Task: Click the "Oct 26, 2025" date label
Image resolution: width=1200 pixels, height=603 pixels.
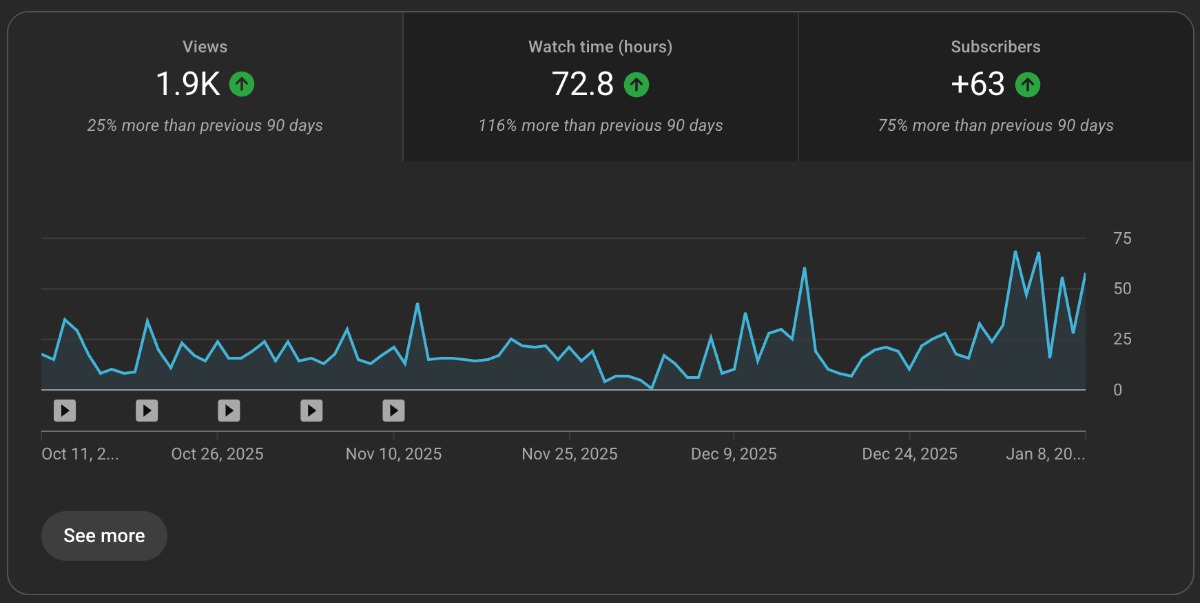Action: coord(217,454)
